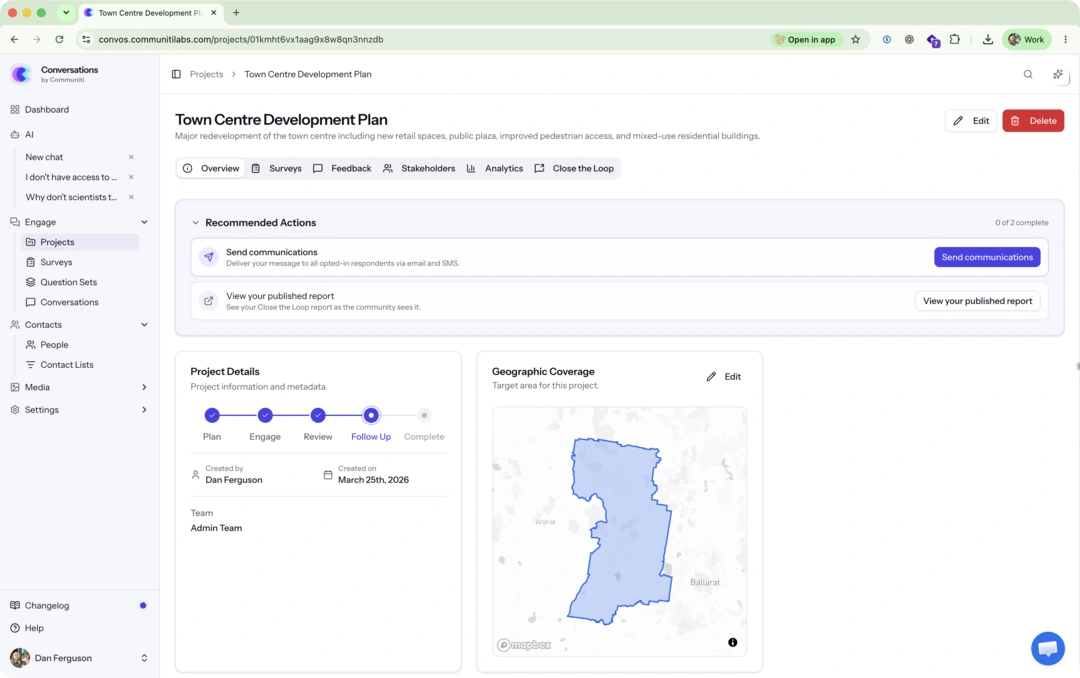The width and height of the screenshot is (1080, 678).
Task: Switch to the Stakeholders tab
Action: click(x=419, y=168)
